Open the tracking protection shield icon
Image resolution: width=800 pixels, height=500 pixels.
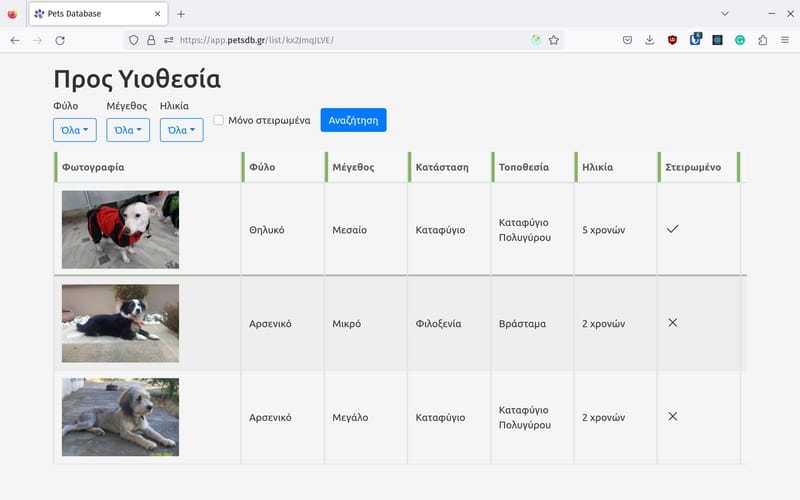point(134,40)
